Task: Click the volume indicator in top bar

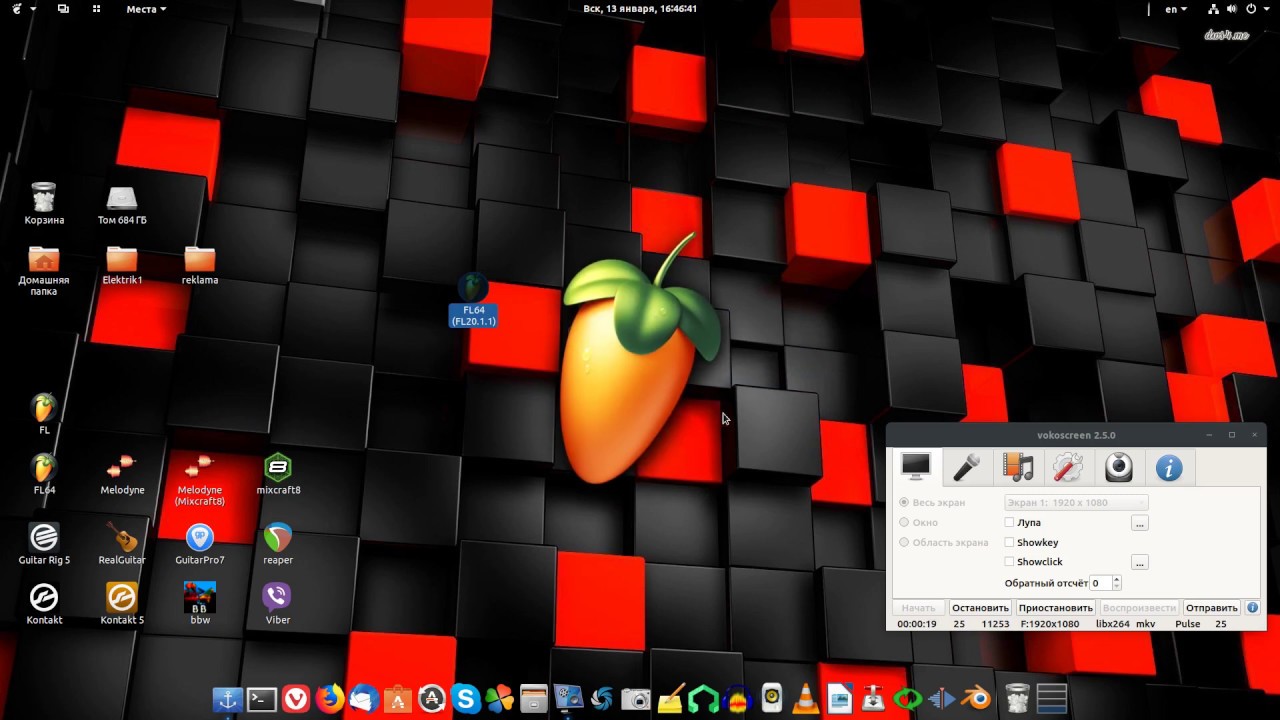Action: tap(1233, 9)
